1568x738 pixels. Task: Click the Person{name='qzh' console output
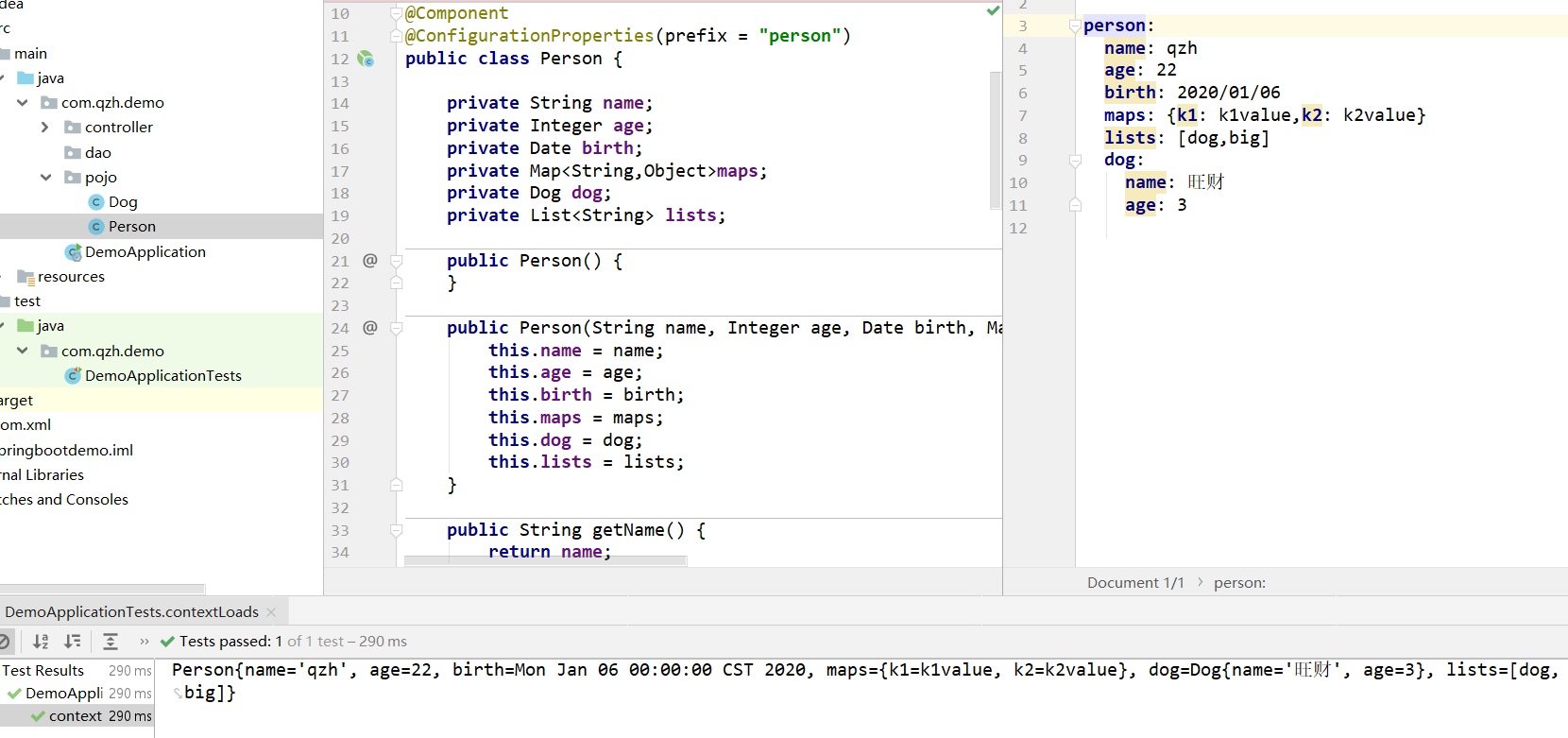(260, 670)
